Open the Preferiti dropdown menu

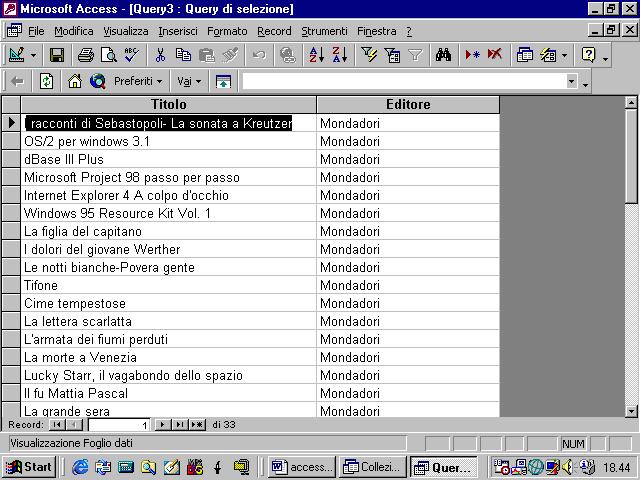138,82
